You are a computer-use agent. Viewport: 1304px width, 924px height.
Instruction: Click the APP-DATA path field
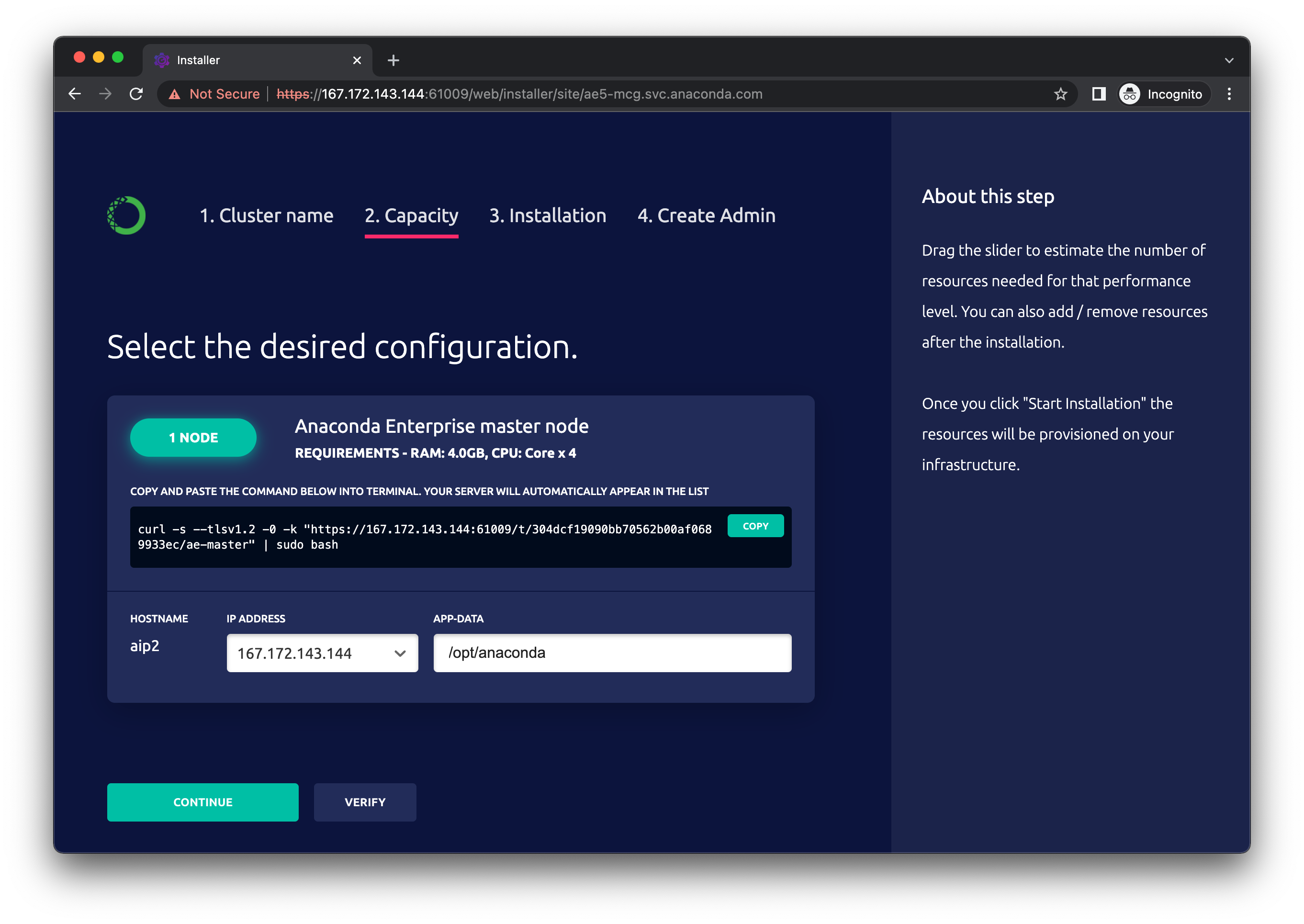click(612, 653)
